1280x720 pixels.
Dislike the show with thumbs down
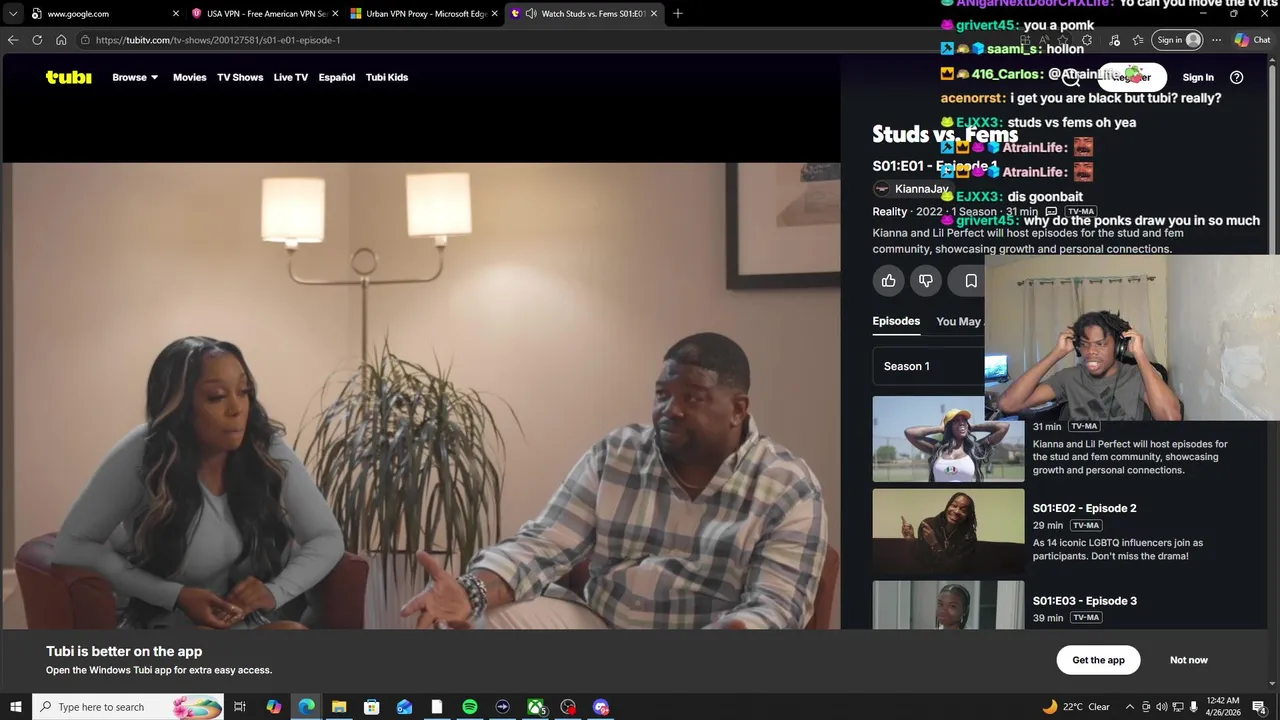(926, 281)
